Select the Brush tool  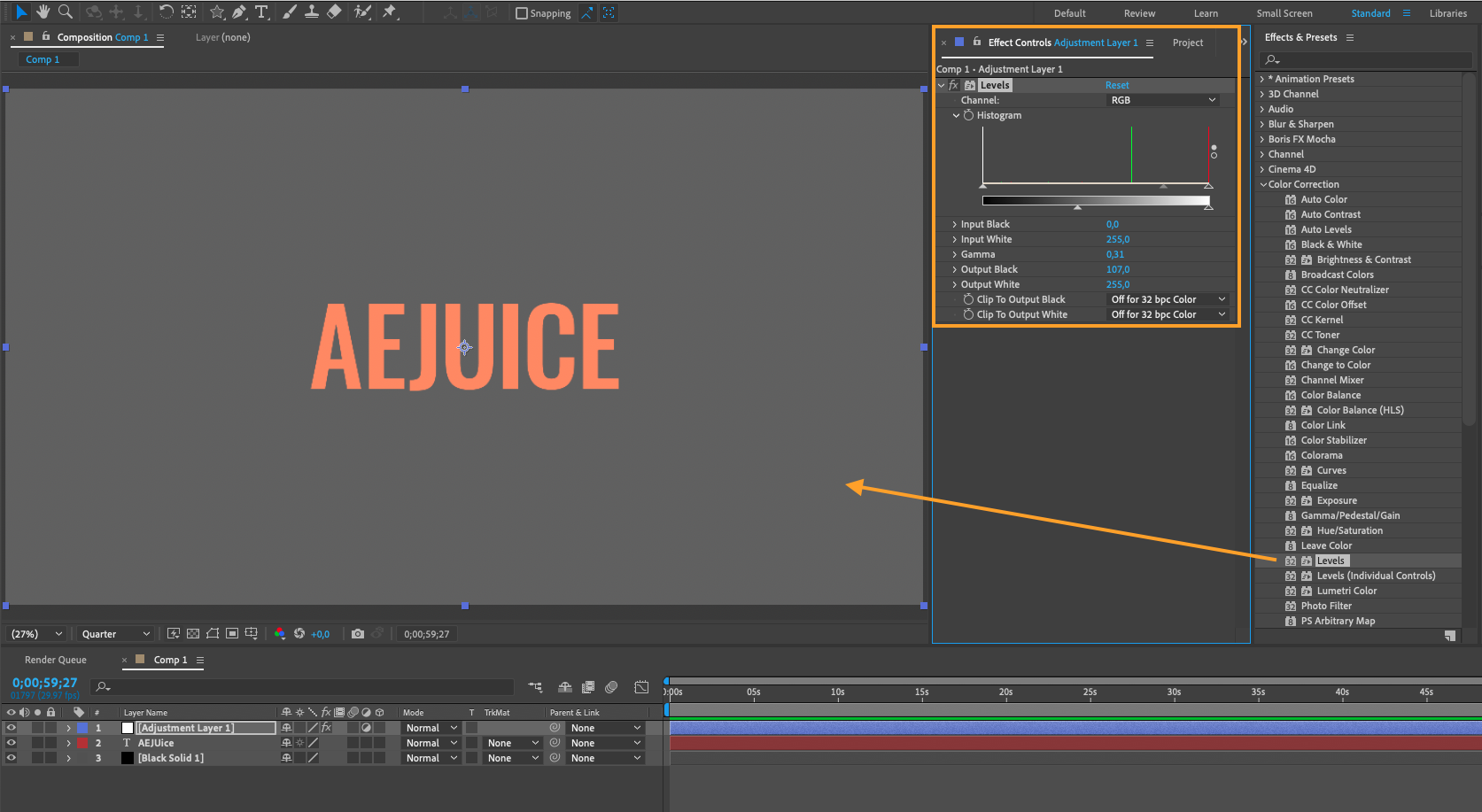pyautogui.click(x=290, y=12)
